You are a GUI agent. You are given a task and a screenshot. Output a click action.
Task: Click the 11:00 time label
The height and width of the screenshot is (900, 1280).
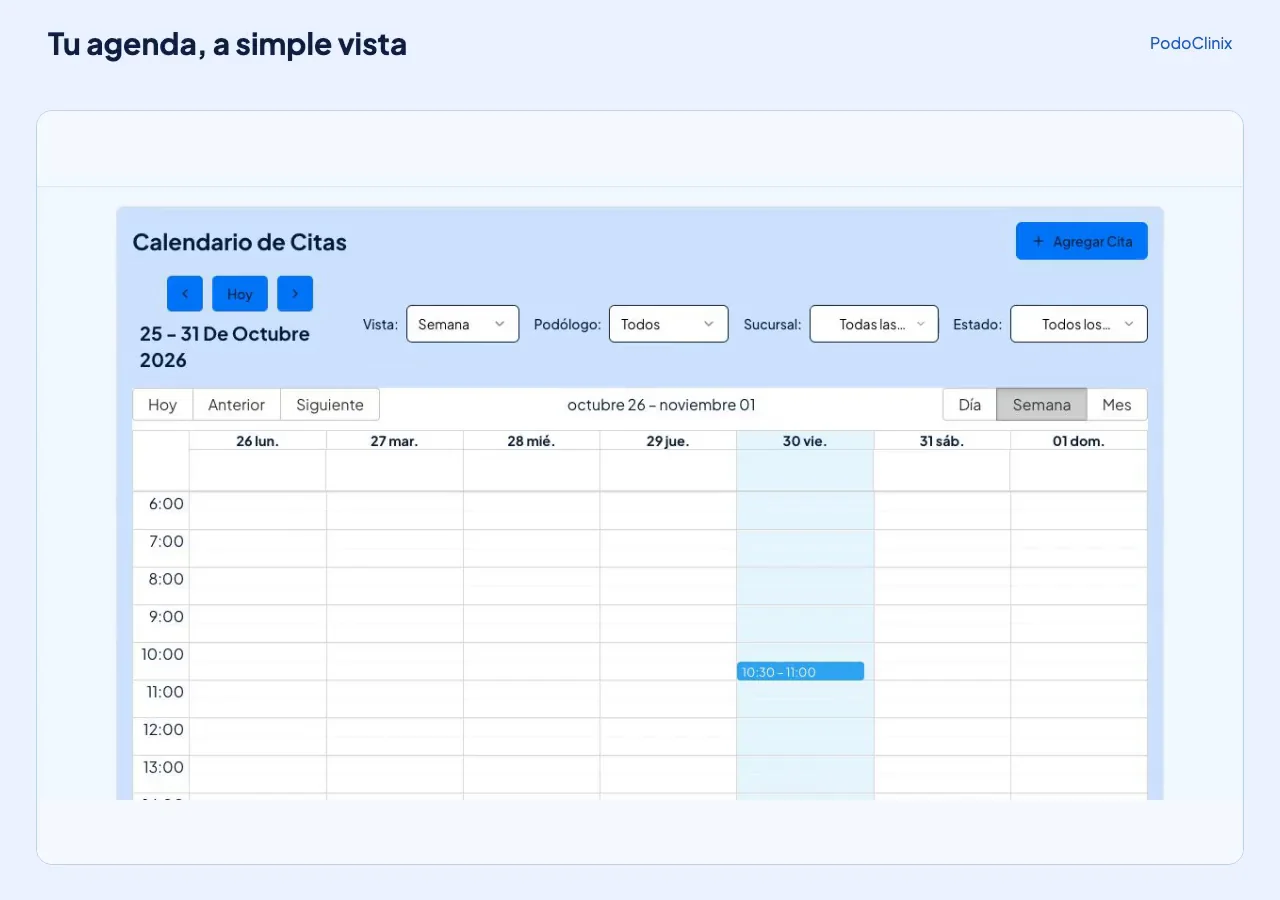coord(163,692)
